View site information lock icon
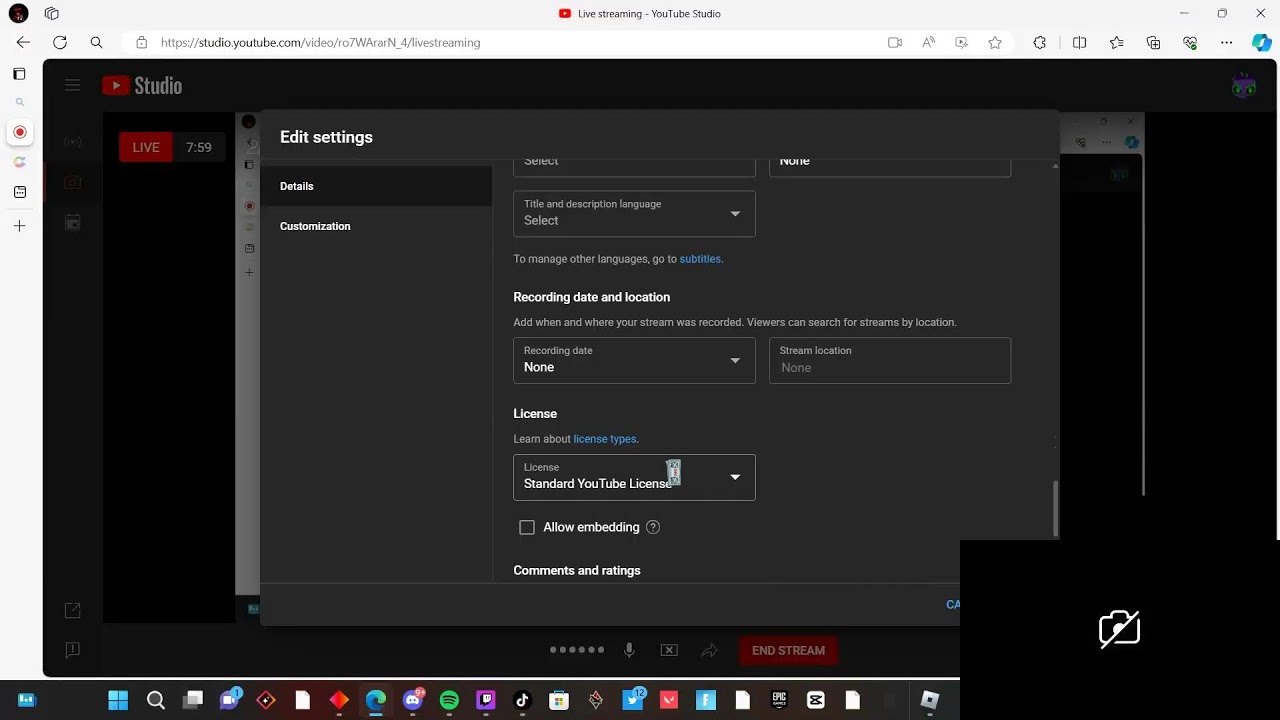Screen dimensions: 1280x720 click(x=141, y=42)
